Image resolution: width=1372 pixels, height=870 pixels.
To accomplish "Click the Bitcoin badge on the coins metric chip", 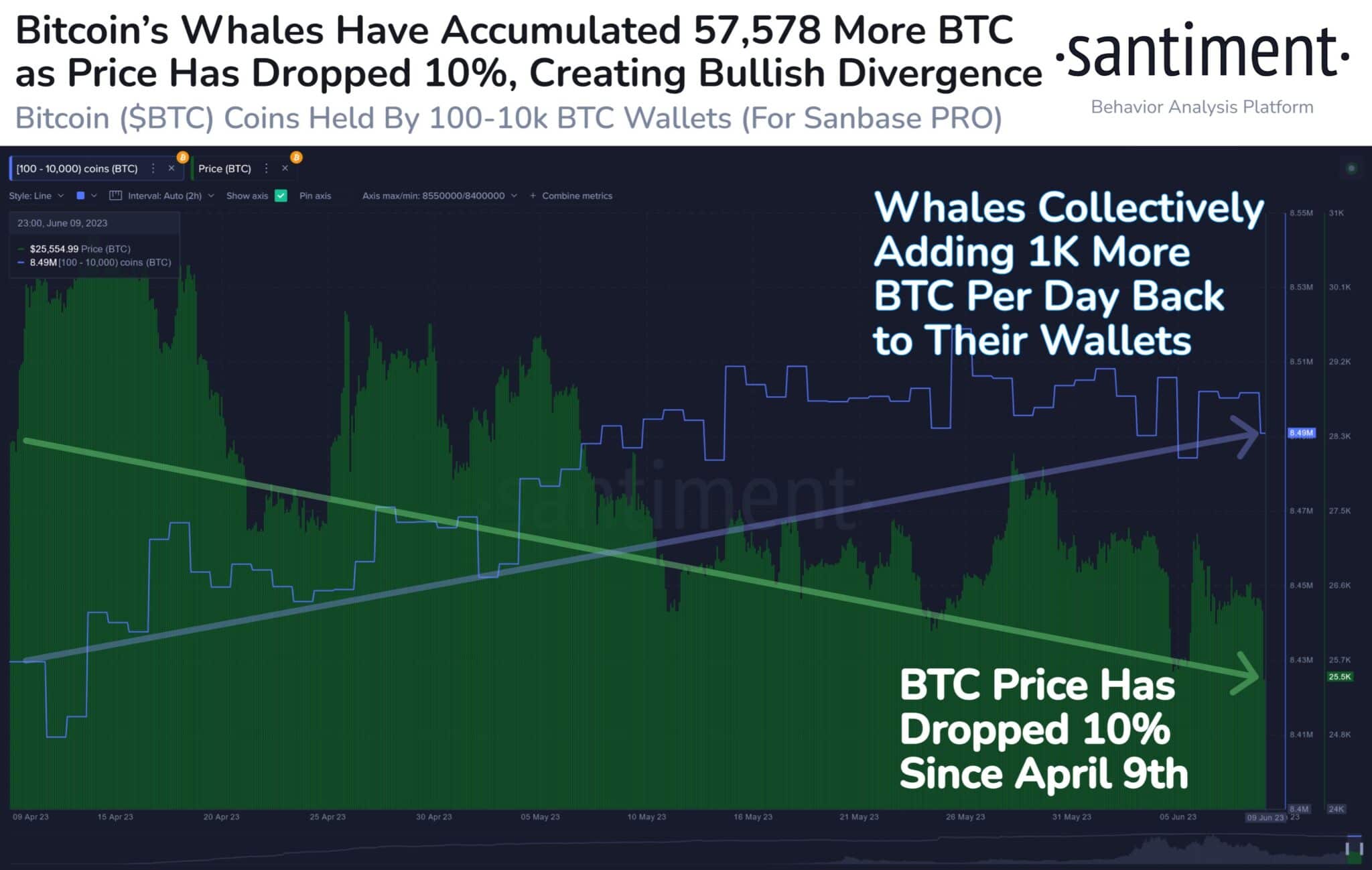I will click(x=182, y=158).
